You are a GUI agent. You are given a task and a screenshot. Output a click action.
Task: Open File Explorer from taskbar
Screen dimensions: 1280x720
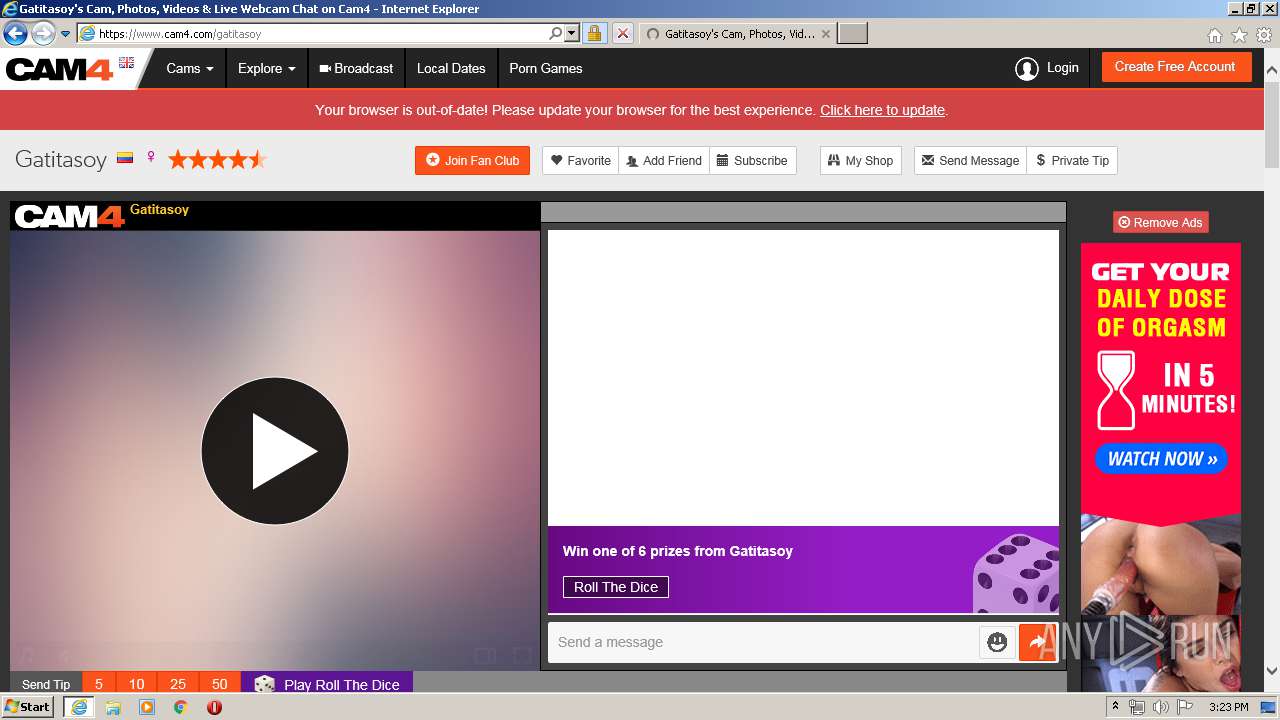(x=113, y=707)
